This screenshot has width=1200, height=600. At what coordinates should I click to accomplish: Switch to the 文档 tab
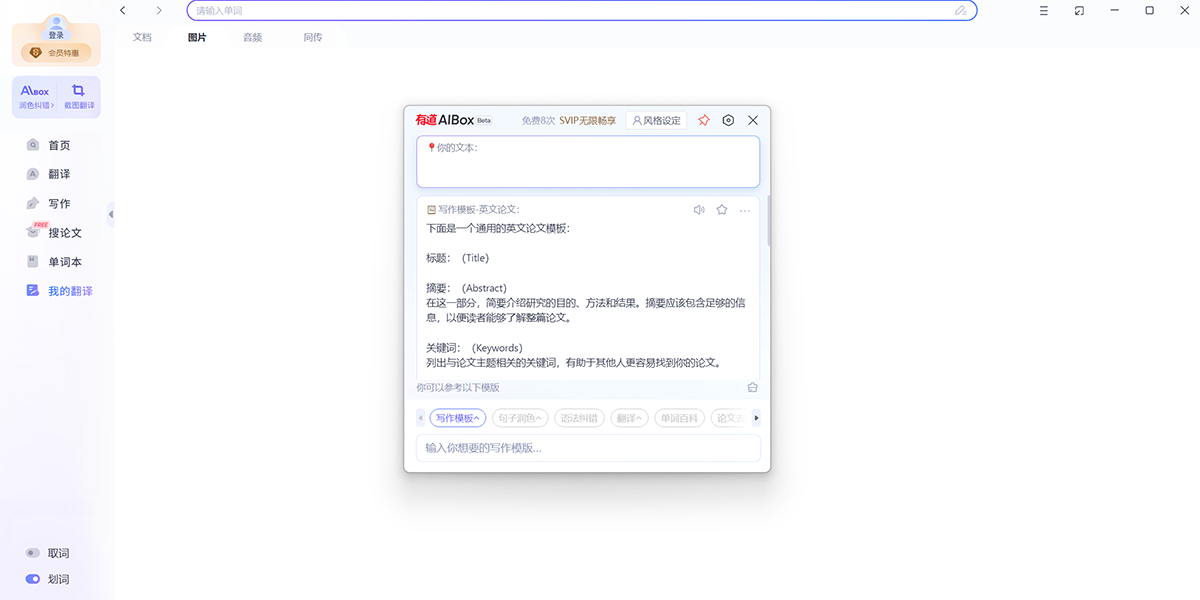[142, 37]
